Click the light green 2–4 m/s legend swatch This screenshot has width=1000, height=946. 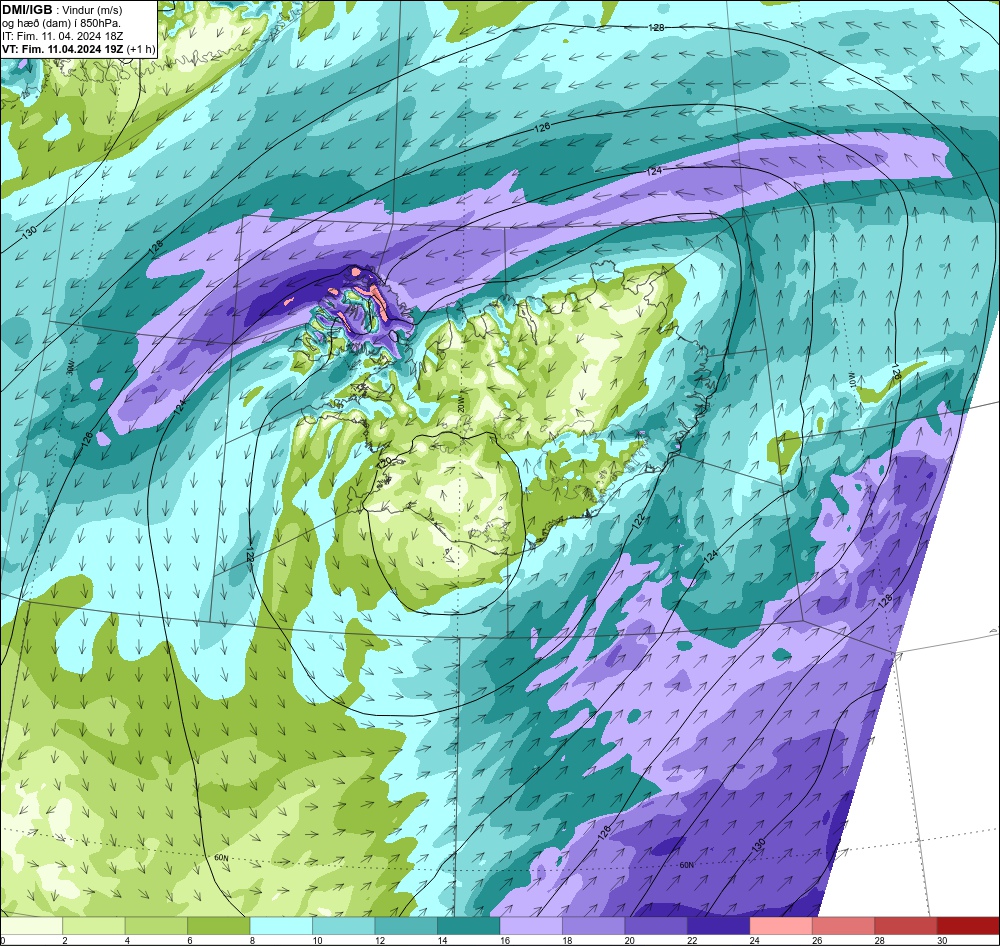(94, 926)
